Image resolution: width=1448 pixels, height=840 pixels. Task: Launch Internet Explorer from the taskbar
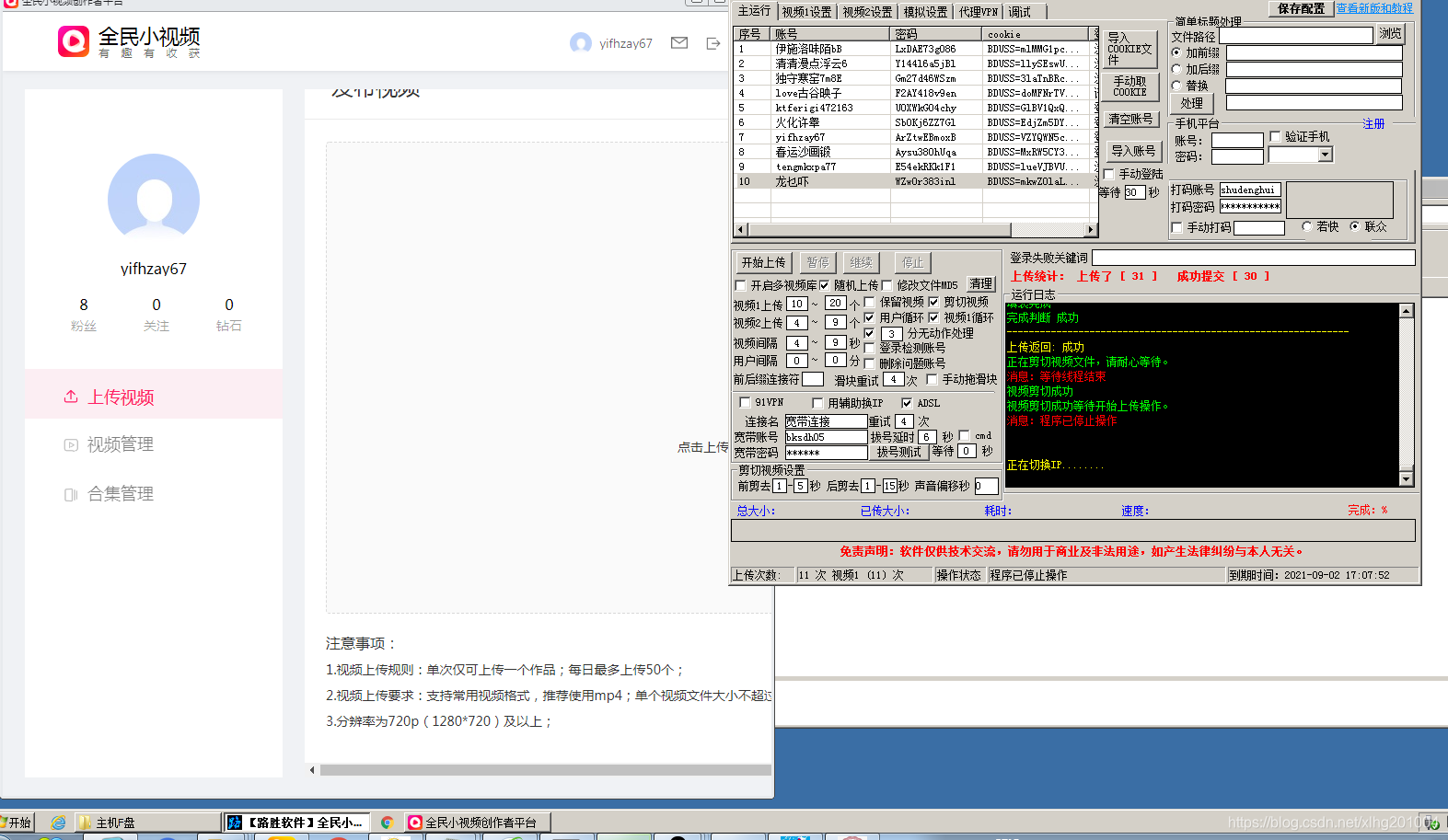(x=58, y=823)
